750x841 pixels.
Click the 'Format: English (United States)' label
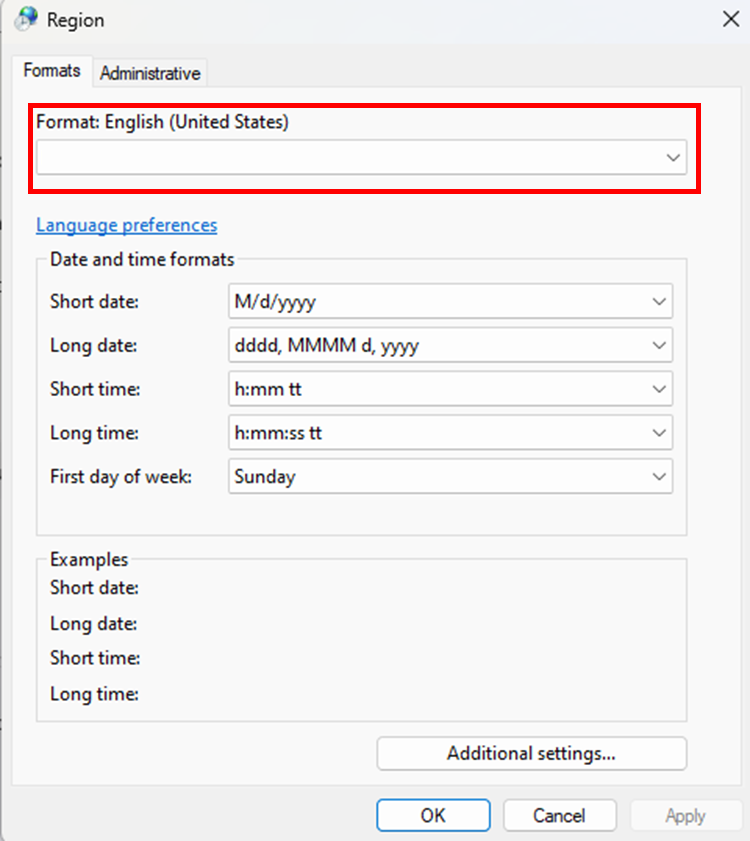point(162,122)
